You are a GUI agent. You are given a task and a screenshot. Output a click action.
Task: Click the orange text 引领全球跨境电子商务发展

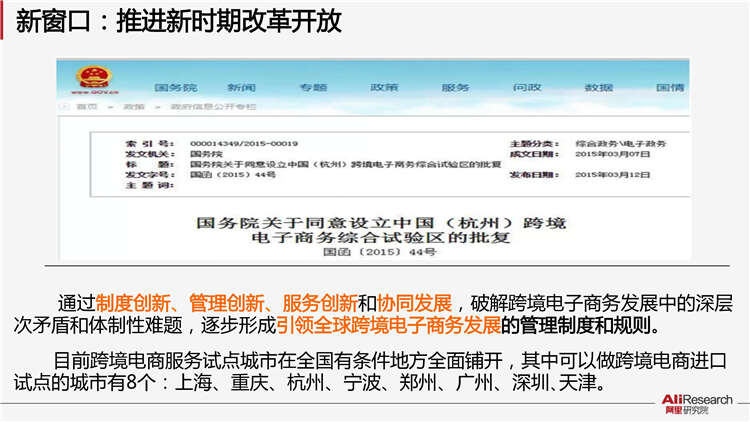(389, 325)
